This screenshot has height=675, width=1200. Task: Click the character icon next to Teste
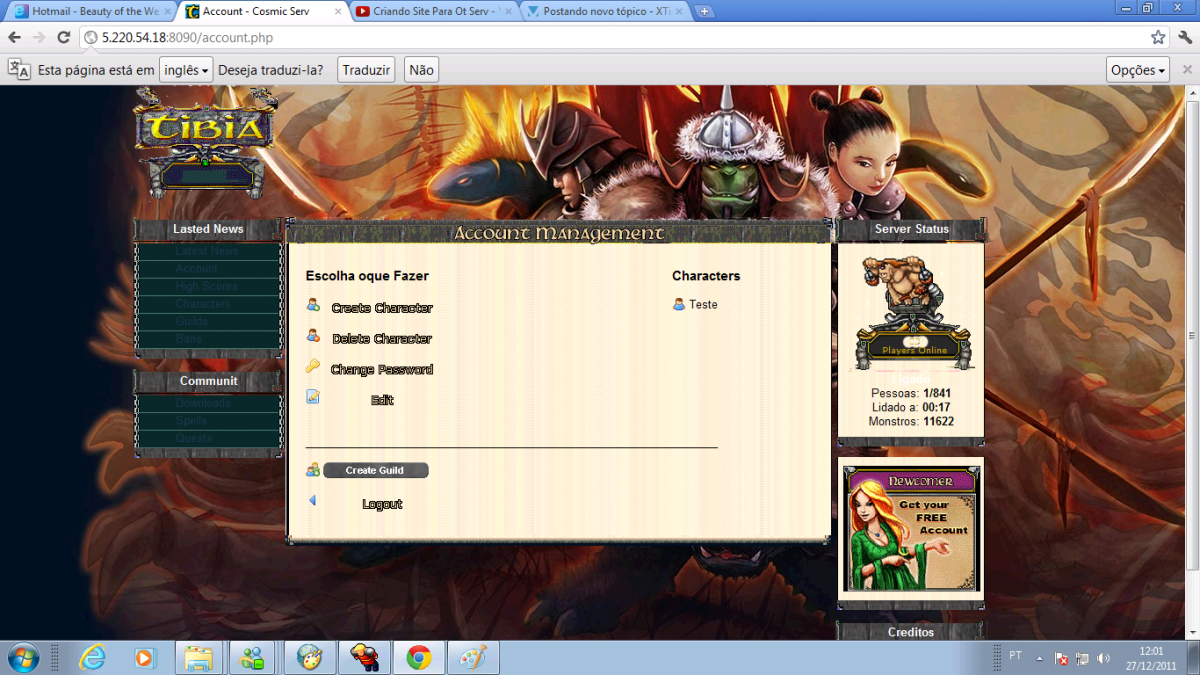(x=679, y=304)
